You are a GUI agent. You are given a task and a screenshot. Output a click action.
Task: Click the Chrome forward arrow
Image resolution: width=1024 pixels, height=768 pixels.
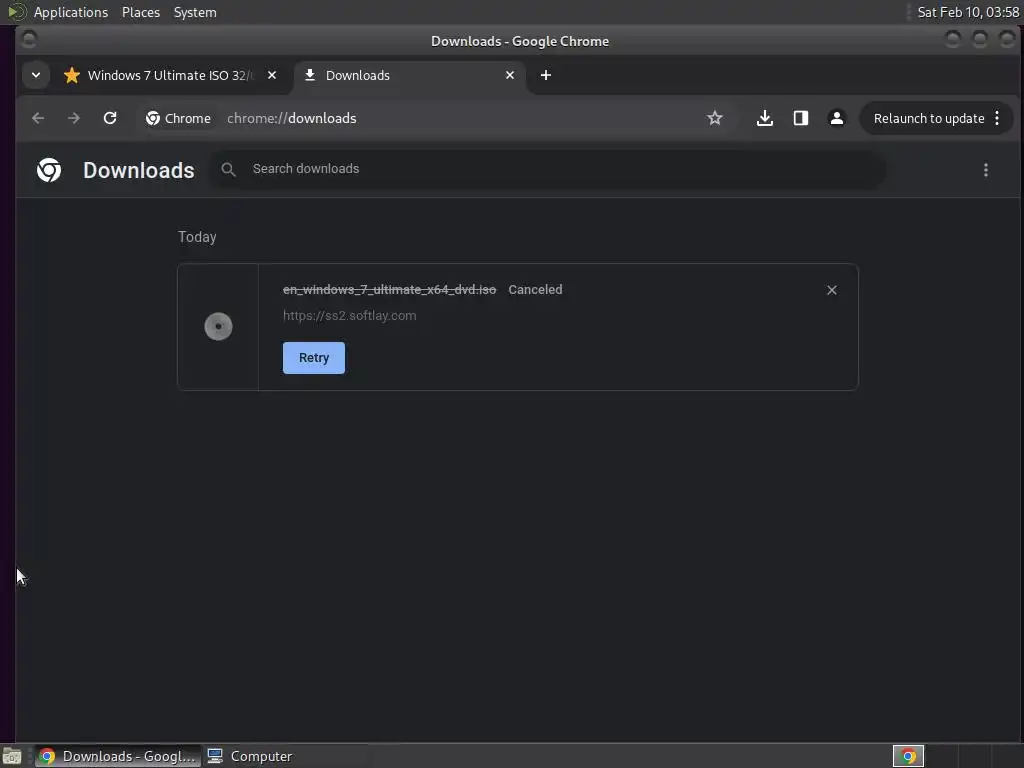click(74, 118)
